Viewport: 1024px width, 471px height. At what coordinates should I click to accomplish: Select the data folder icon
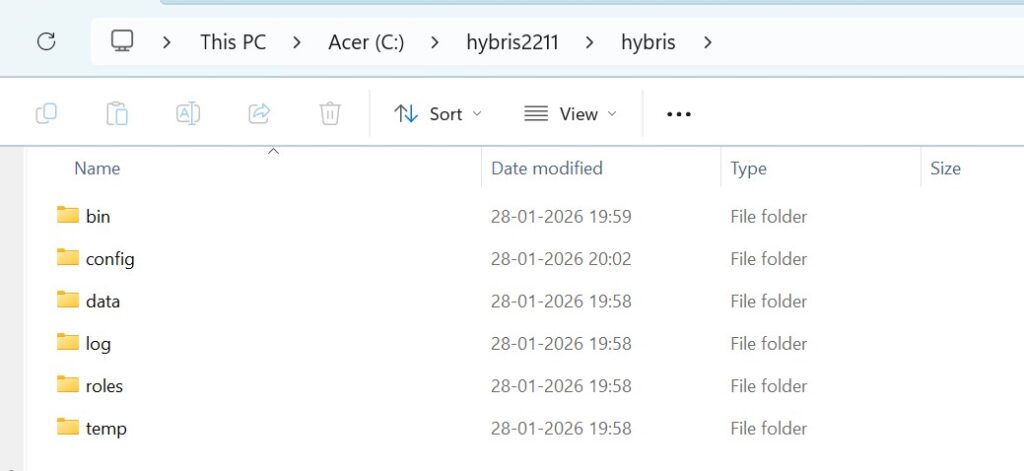[67, 300]
